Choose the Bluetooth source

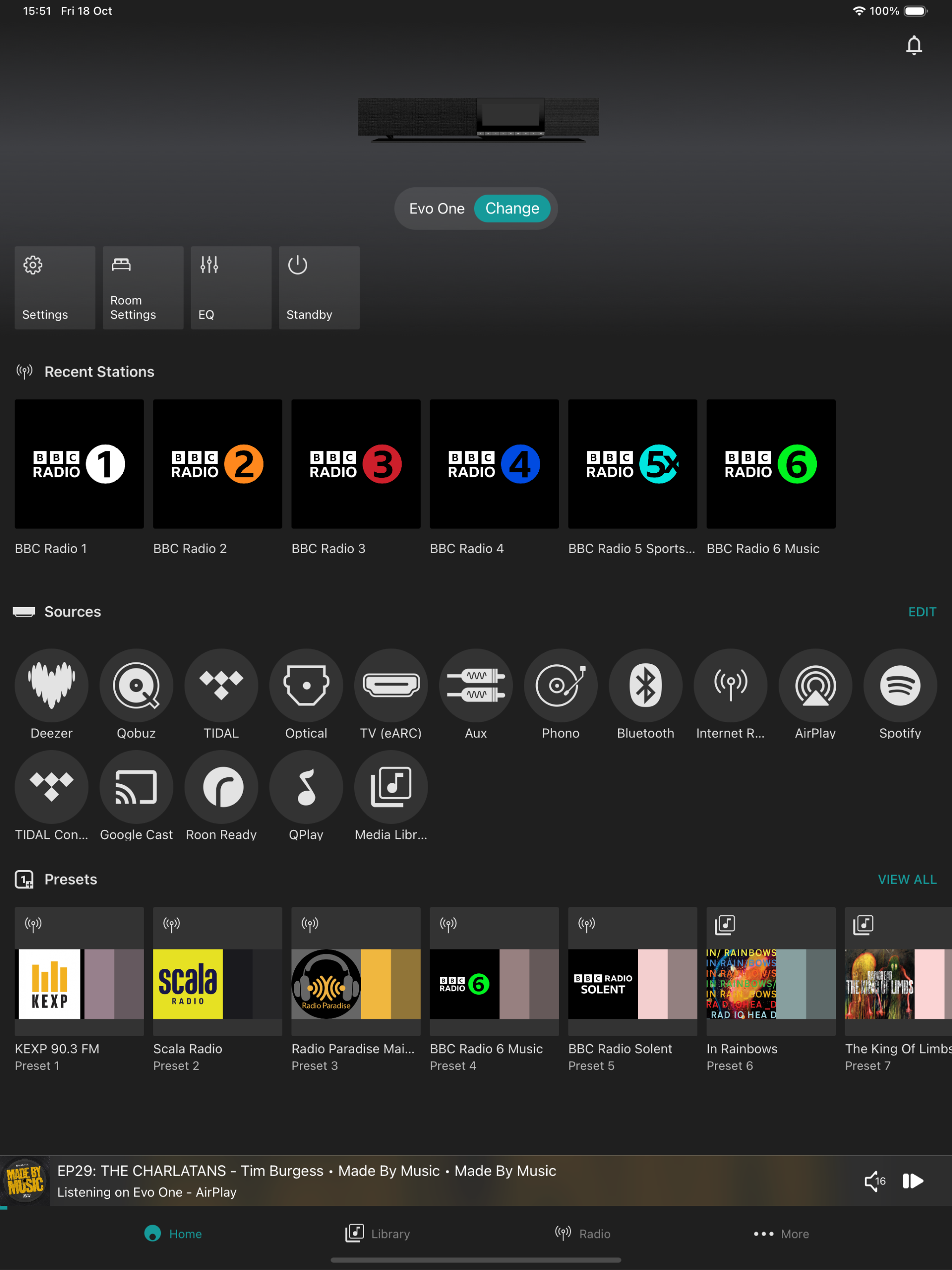645,685
